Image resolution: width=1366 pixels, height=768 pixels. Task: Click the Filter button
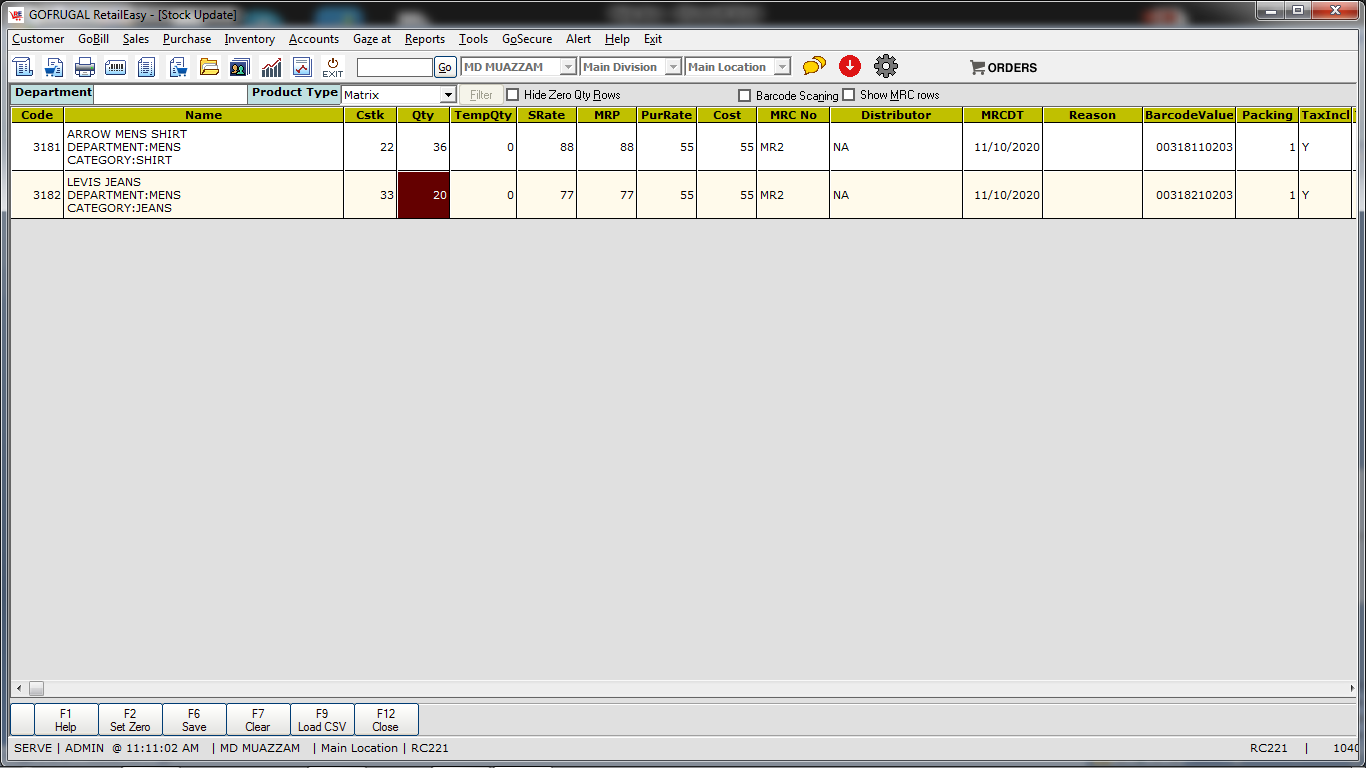pyautogui.click(x=481, y=95)
